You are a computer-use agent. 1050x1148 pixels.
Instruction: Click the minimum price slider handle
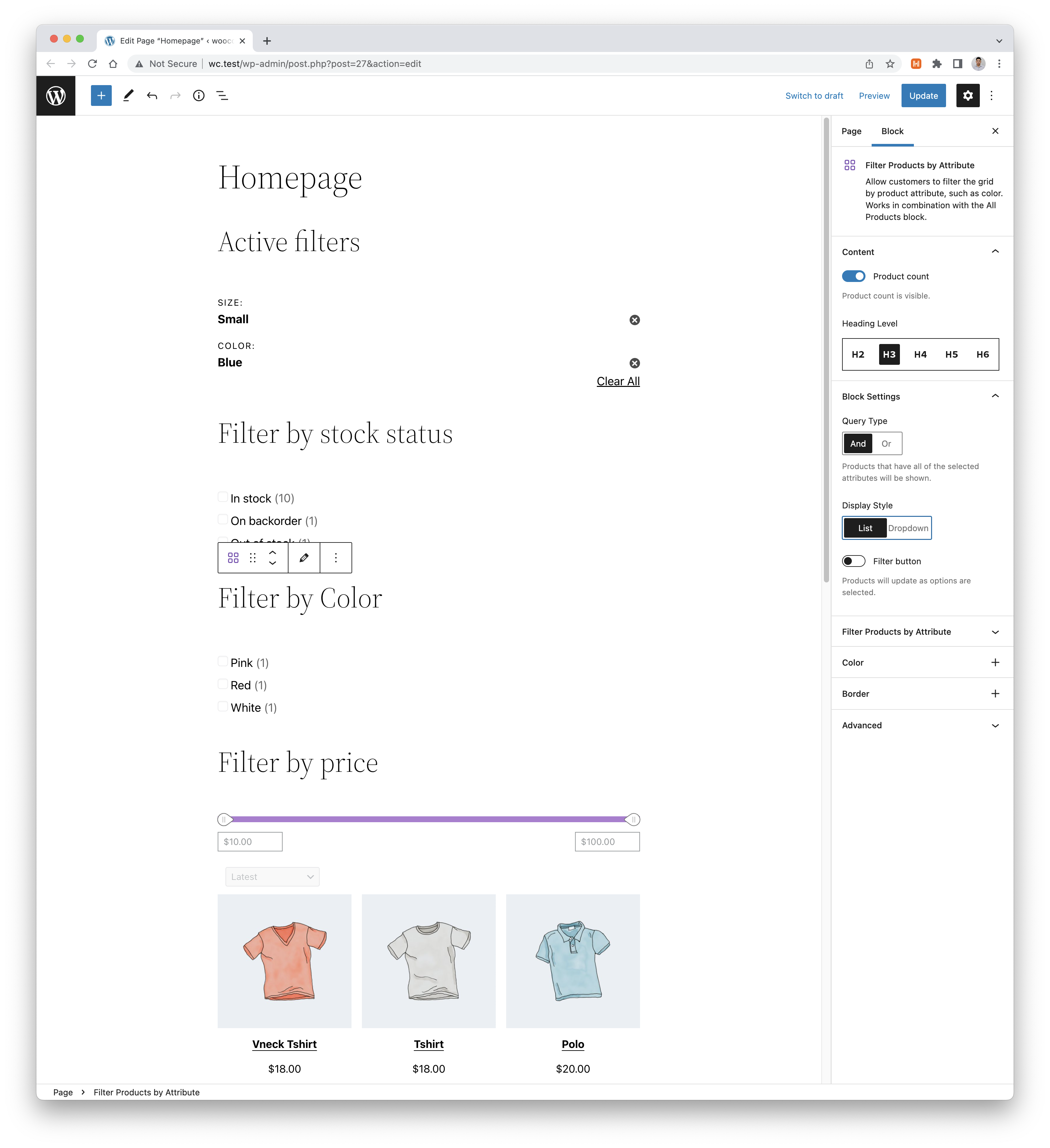[224, 820]
